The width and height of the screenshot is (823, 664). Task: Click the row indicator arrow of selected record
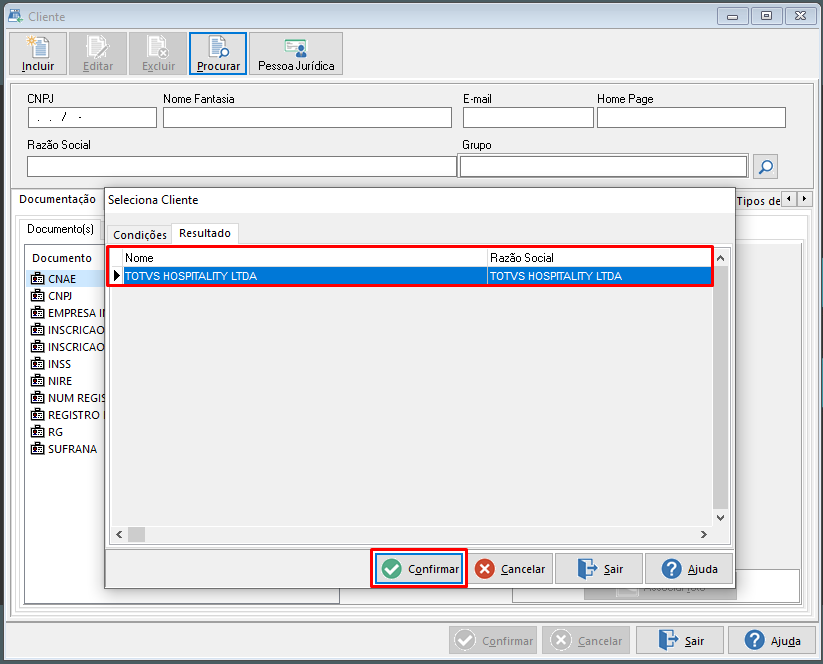117,276
